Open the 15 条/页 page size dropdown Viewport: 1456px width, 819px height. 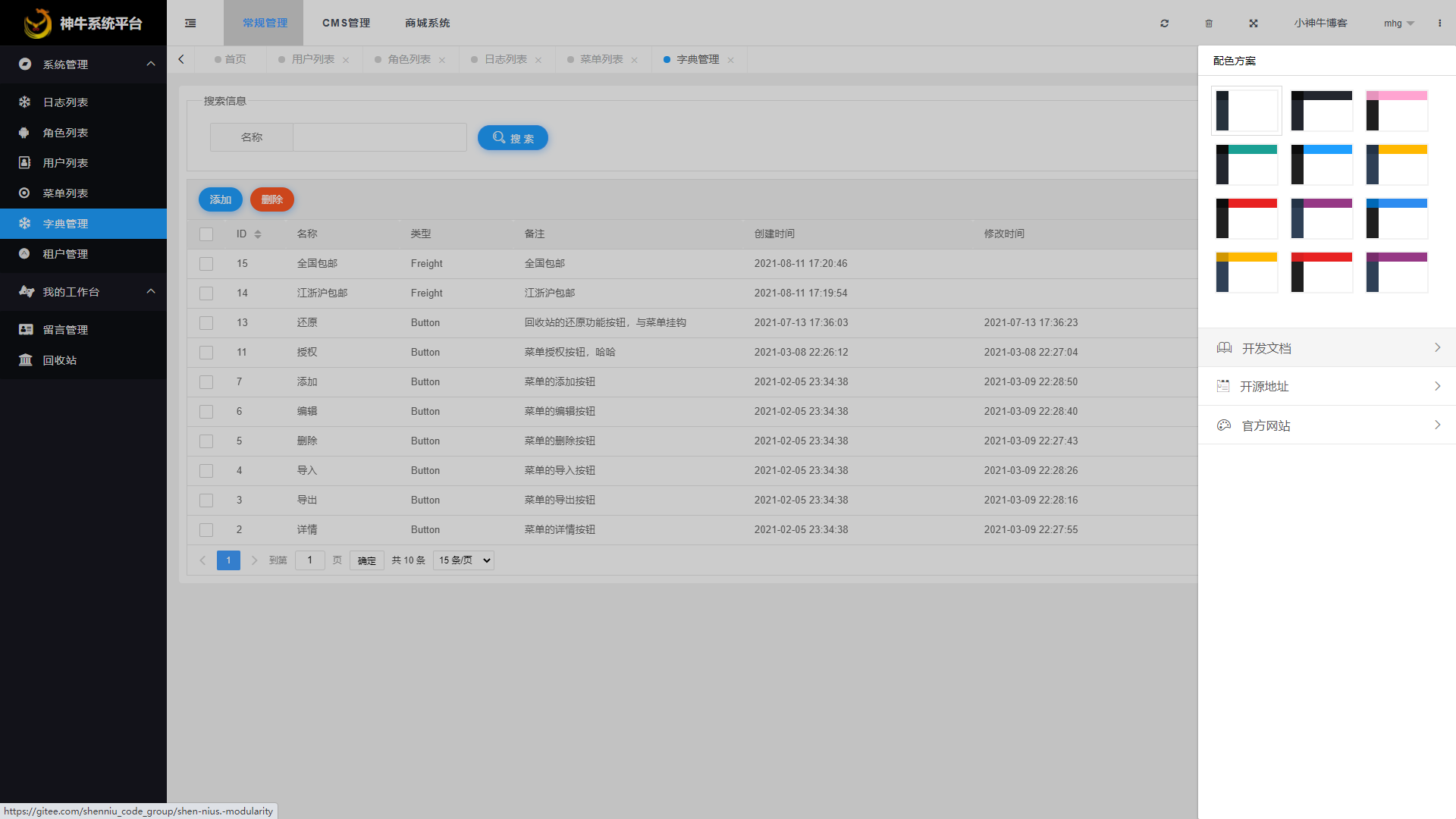coord(463,560)
